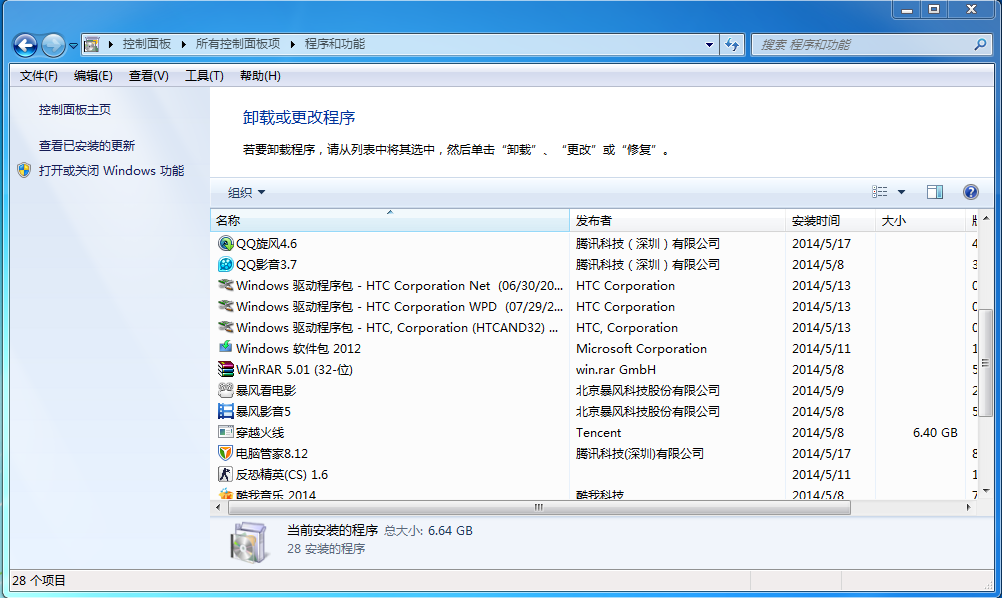Click the HTC Corporation Net driver package icon

(225, 285)
